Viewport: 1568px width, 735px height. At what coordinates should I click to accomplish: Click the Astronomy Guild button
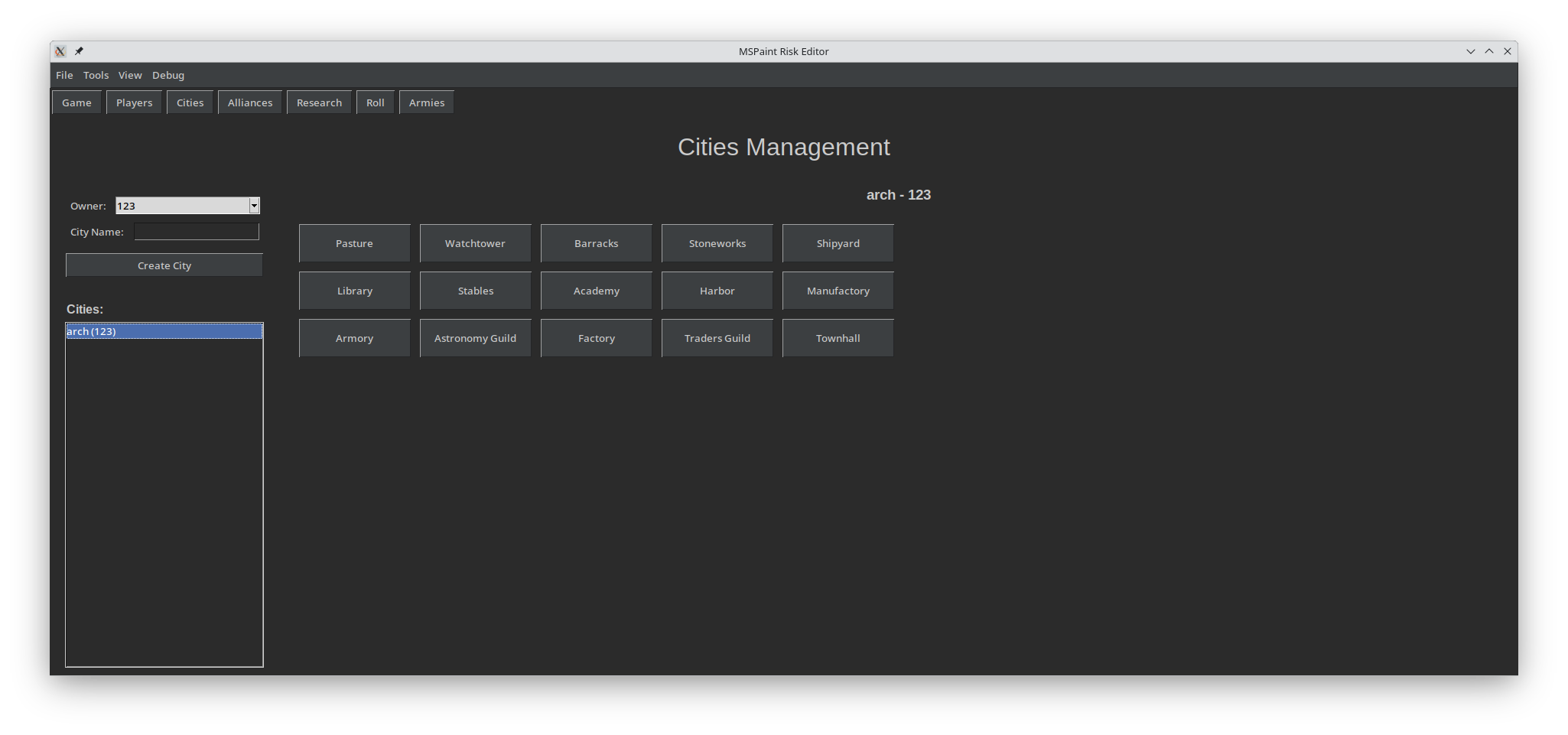click(x=476, y=338)
